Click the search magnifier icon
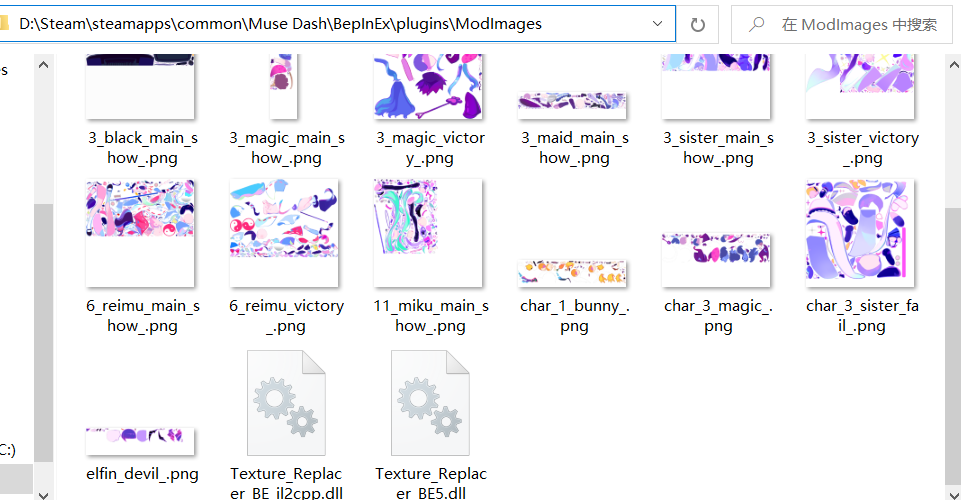 [756, 25]
